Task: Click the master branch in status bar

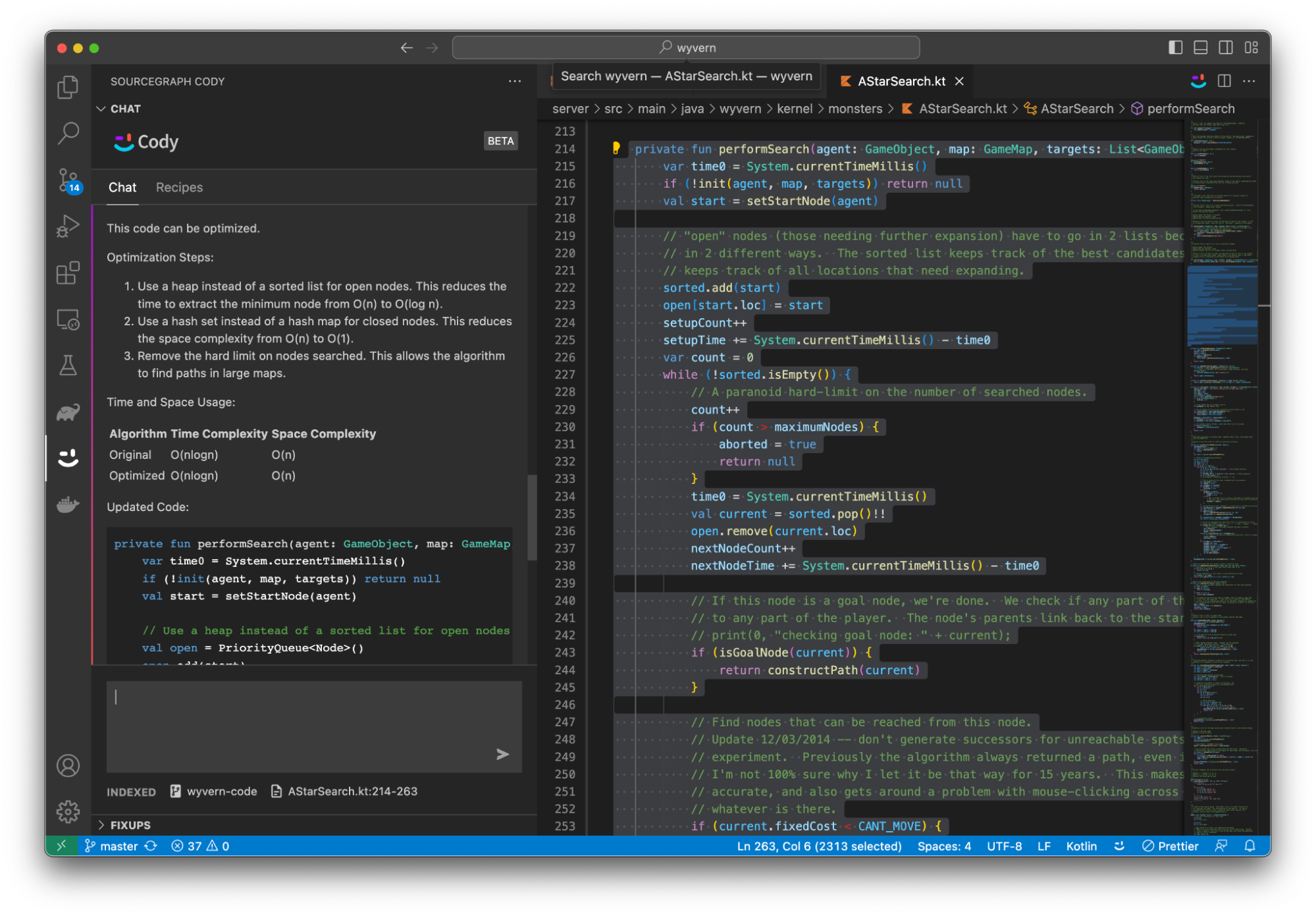Action: pyautogui.click(x=111, y=846)
